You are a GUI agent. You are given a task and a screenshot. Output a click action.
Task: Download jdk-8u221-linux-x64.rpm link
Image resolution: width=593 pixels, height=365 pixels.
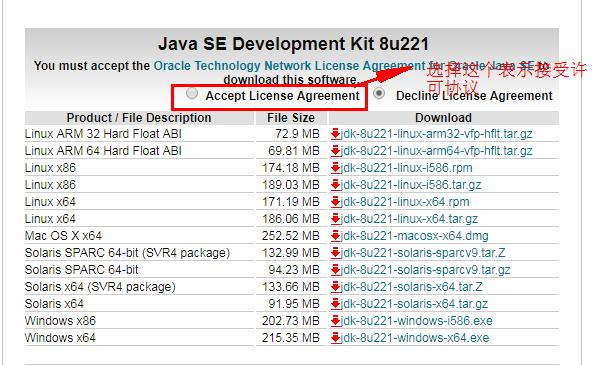coord(405,202)
